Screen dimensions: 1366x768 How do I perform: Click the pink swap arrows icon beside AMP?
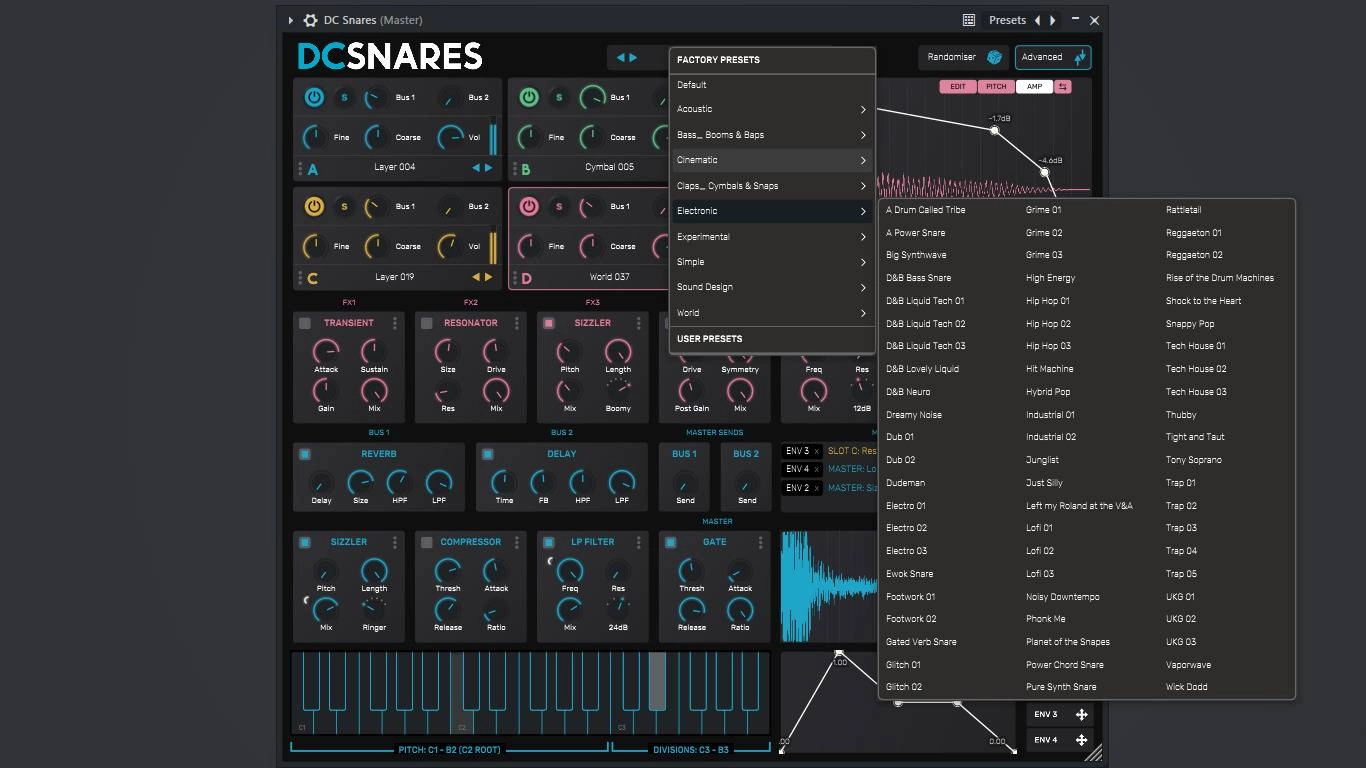(1062, 87)
